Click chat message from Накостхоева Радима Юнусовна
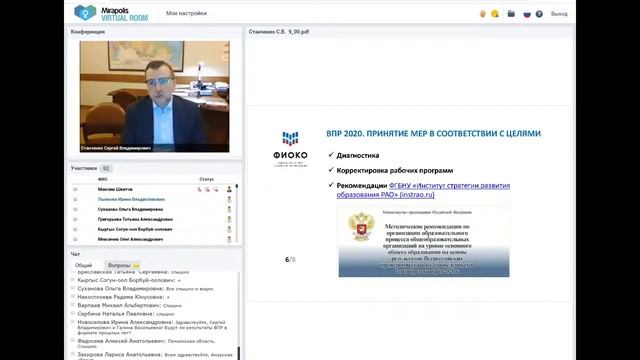 123,297
